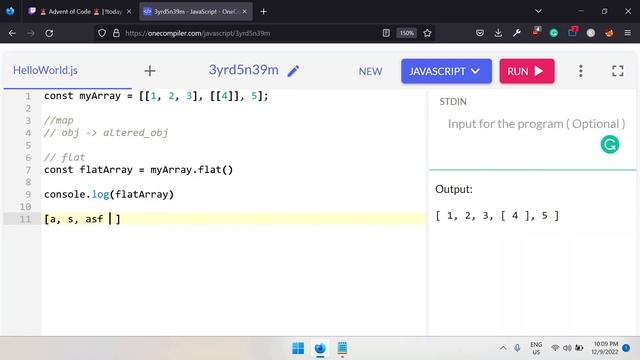Open the Wi-Fi network tray icon
Viewport: 640px width, 360px height.
click(x=555, y=348)
